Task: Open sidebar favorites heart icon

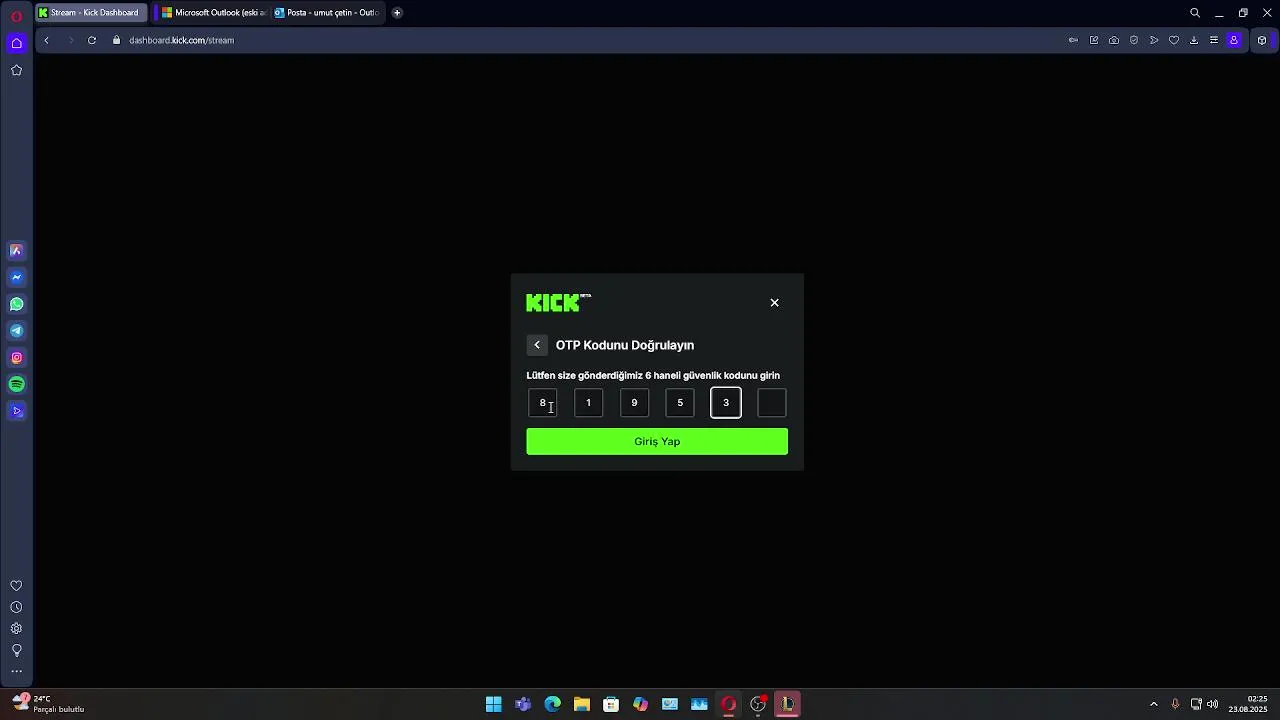Action: pyautogui.click(x=16, y=586)
